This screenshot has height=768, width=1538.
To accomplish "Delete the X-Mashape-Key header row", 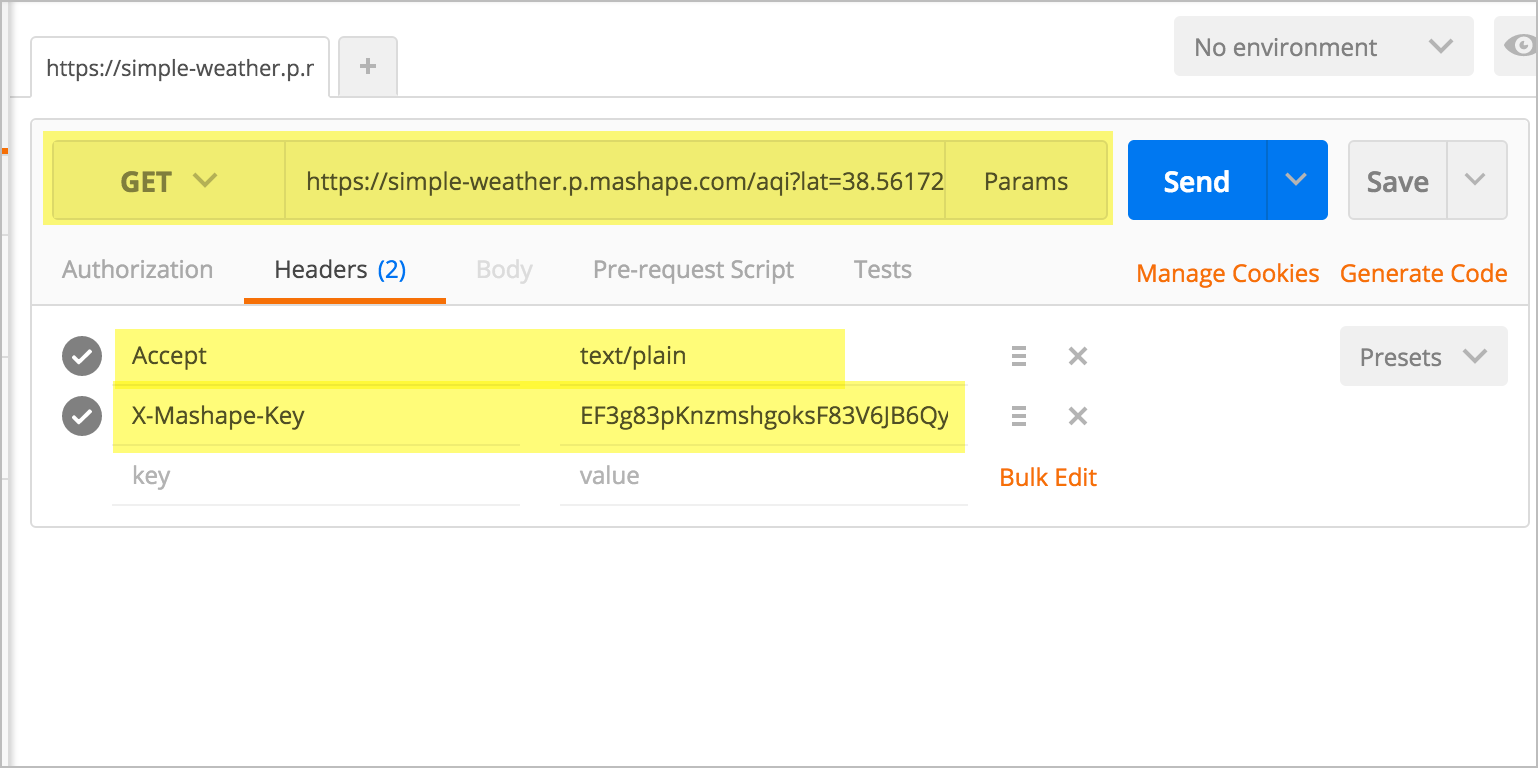I will point(1077,416).
